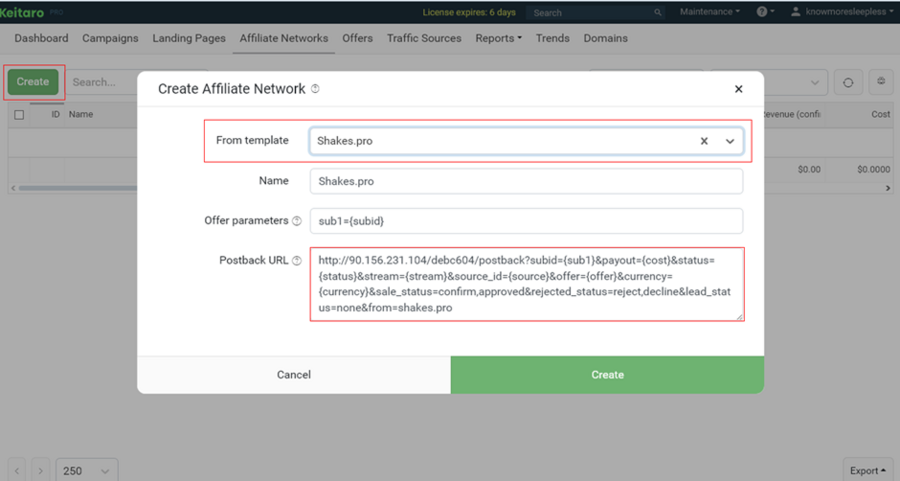Click the green Create button in toolbar
The height and width of the screenshot is (481, 900).
point(33,82)
